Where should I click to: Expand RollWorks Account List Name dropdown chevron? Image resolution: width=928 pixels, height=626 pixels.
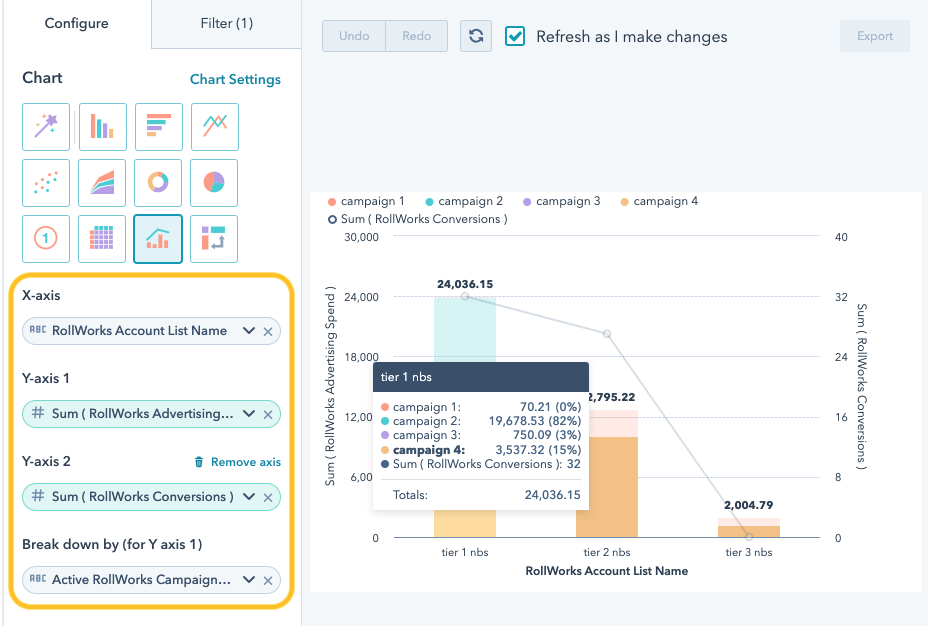pos(249,331)
